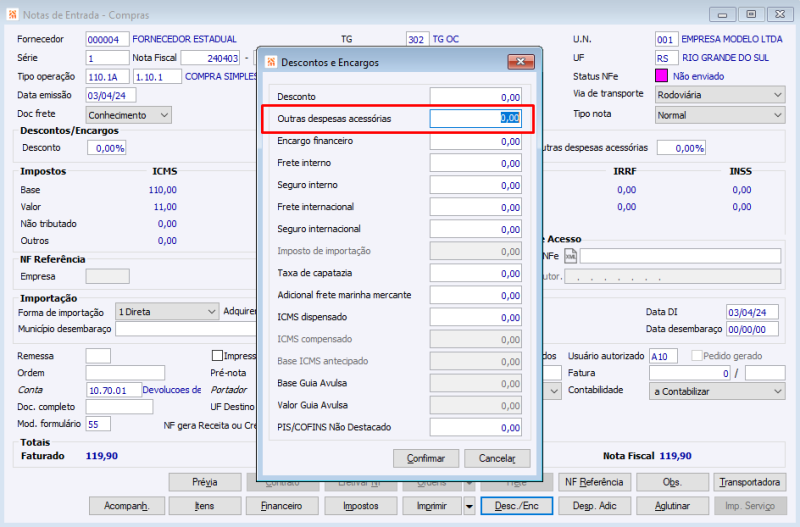Screen dimensions: 800x527
Task: Click the Imprimir button
Action: [x=432, y=506]
